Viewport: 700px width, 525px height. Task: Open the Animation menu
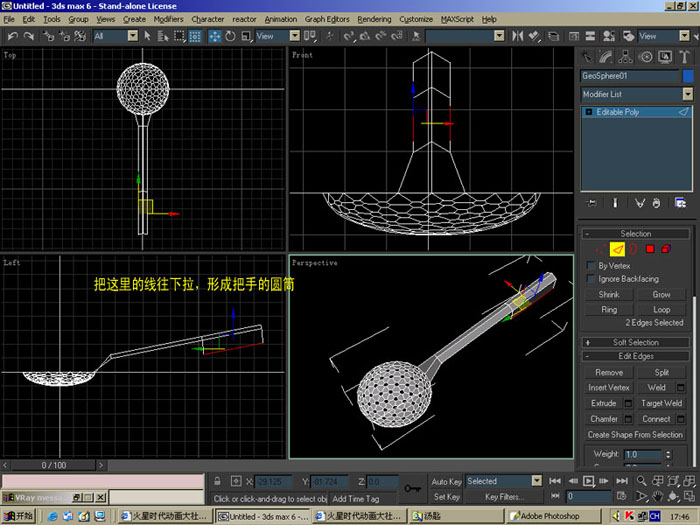pyautogui.click(x=280, y=19)
